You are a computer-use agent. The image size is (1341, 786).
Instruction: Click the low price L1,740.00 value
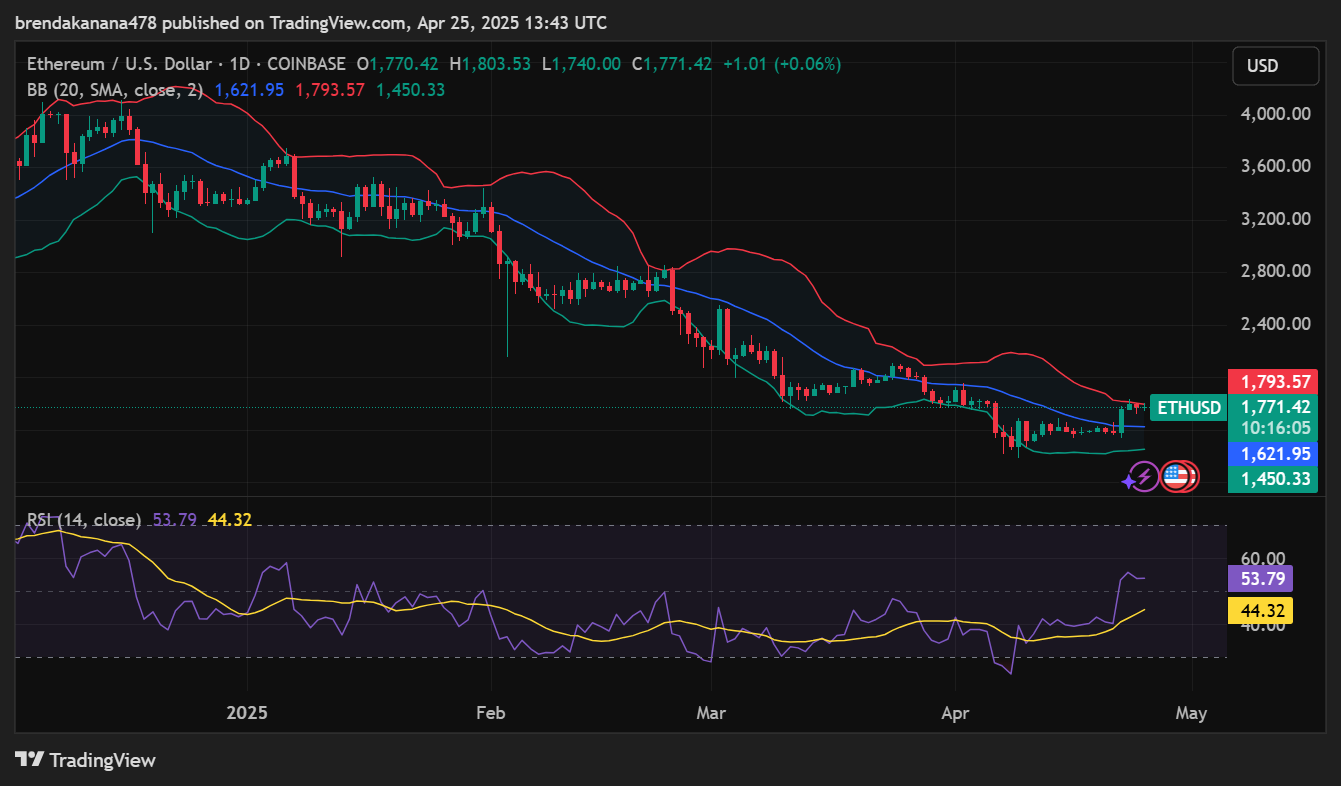pos(581,64)
